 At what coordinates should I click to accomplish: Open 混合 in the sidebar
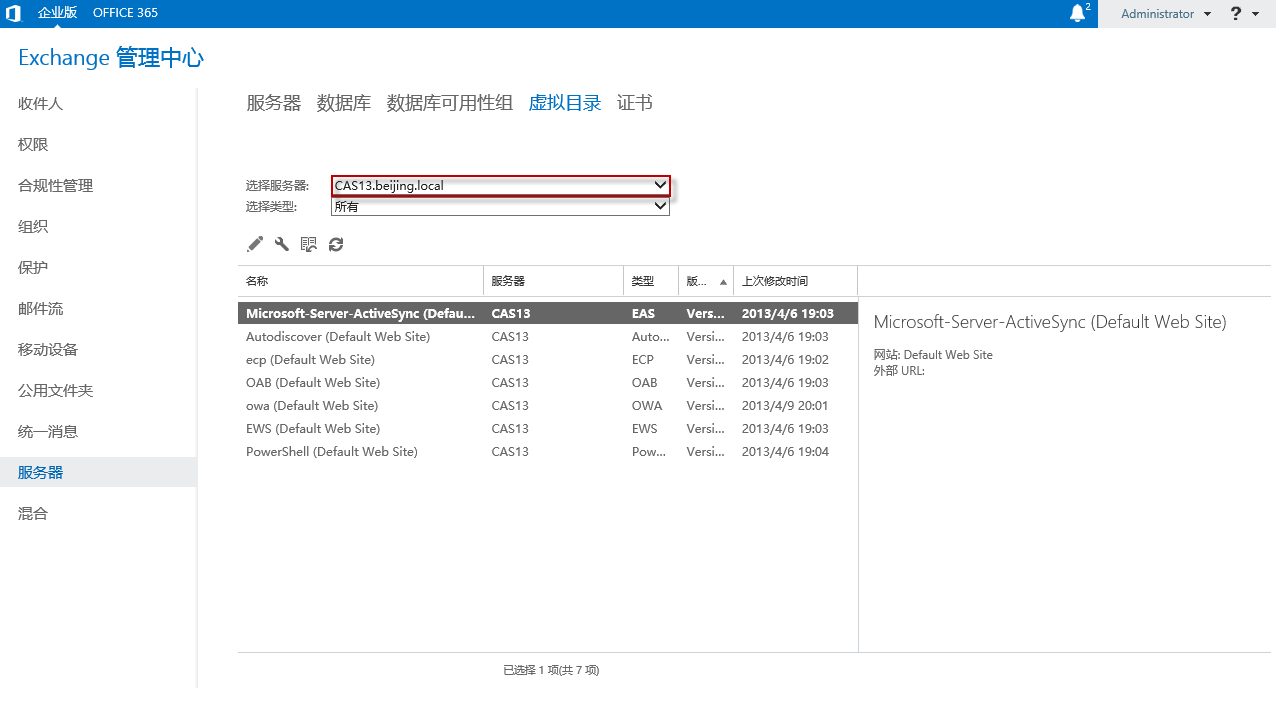[x=33, y=514]
